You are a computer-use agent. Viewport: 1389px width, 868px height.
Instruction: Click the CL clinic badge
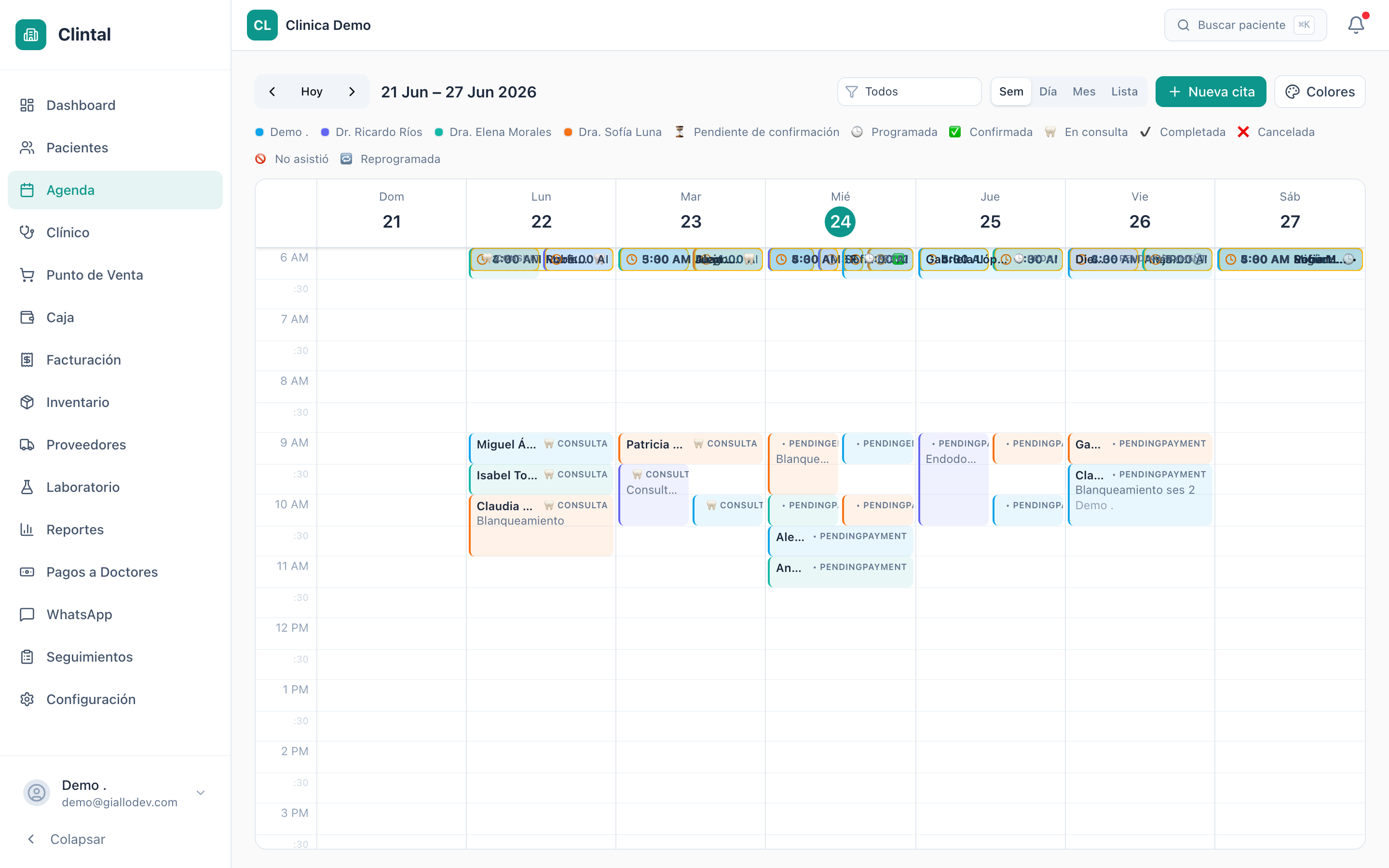click(x=262, y=25)
